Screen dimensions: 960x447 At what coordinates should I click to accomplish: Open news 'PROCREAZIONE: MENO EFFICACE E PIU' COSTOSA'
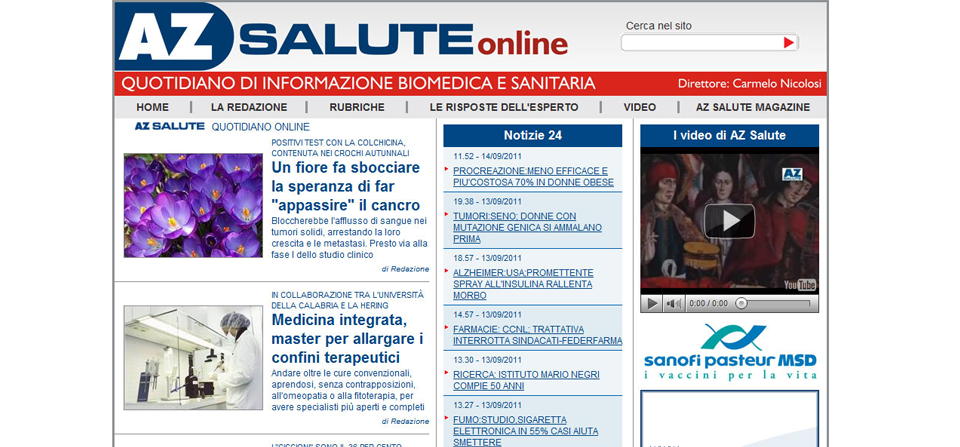533,176
